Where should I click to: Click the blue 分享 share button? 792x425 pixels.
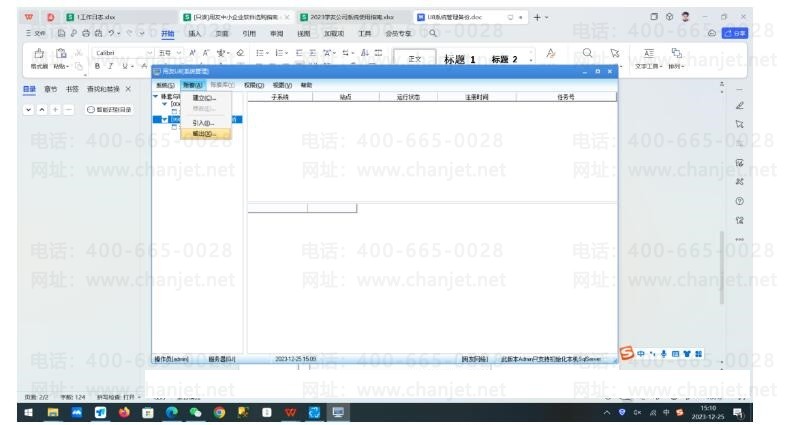735,33
